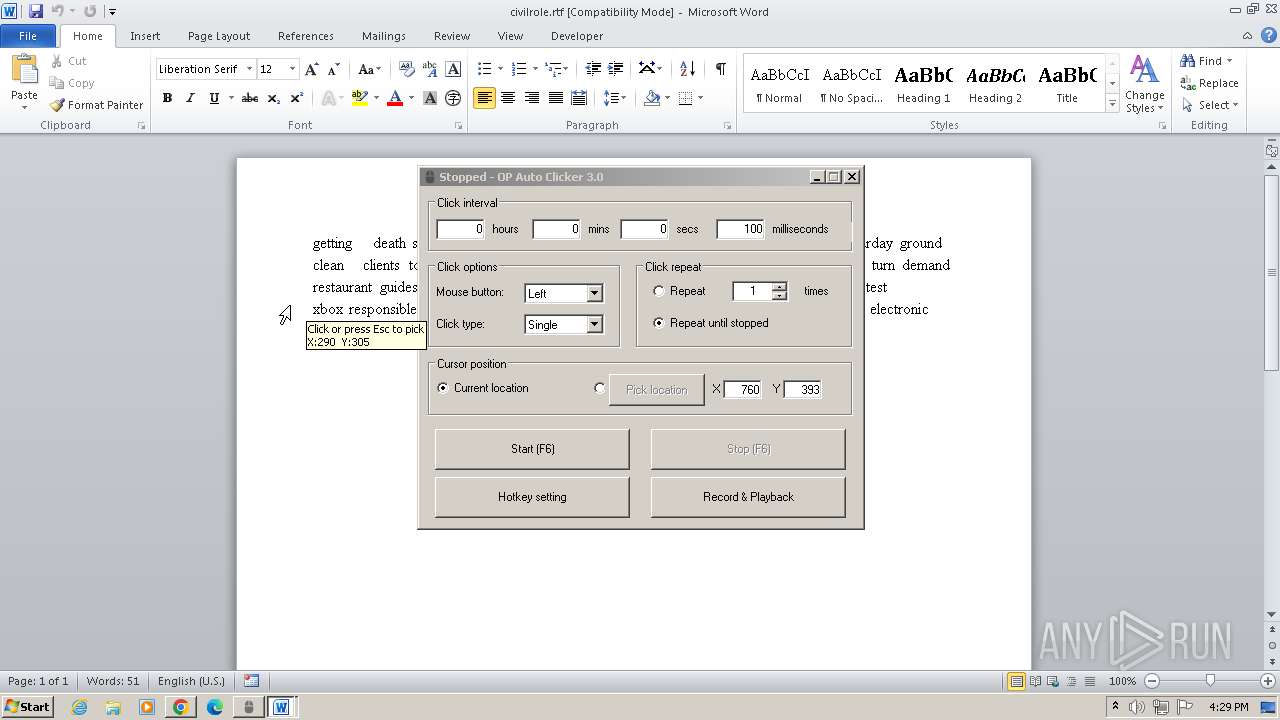Increase paragraph indent
Viewport: 1280px width, 720px height.
point(617,69)
